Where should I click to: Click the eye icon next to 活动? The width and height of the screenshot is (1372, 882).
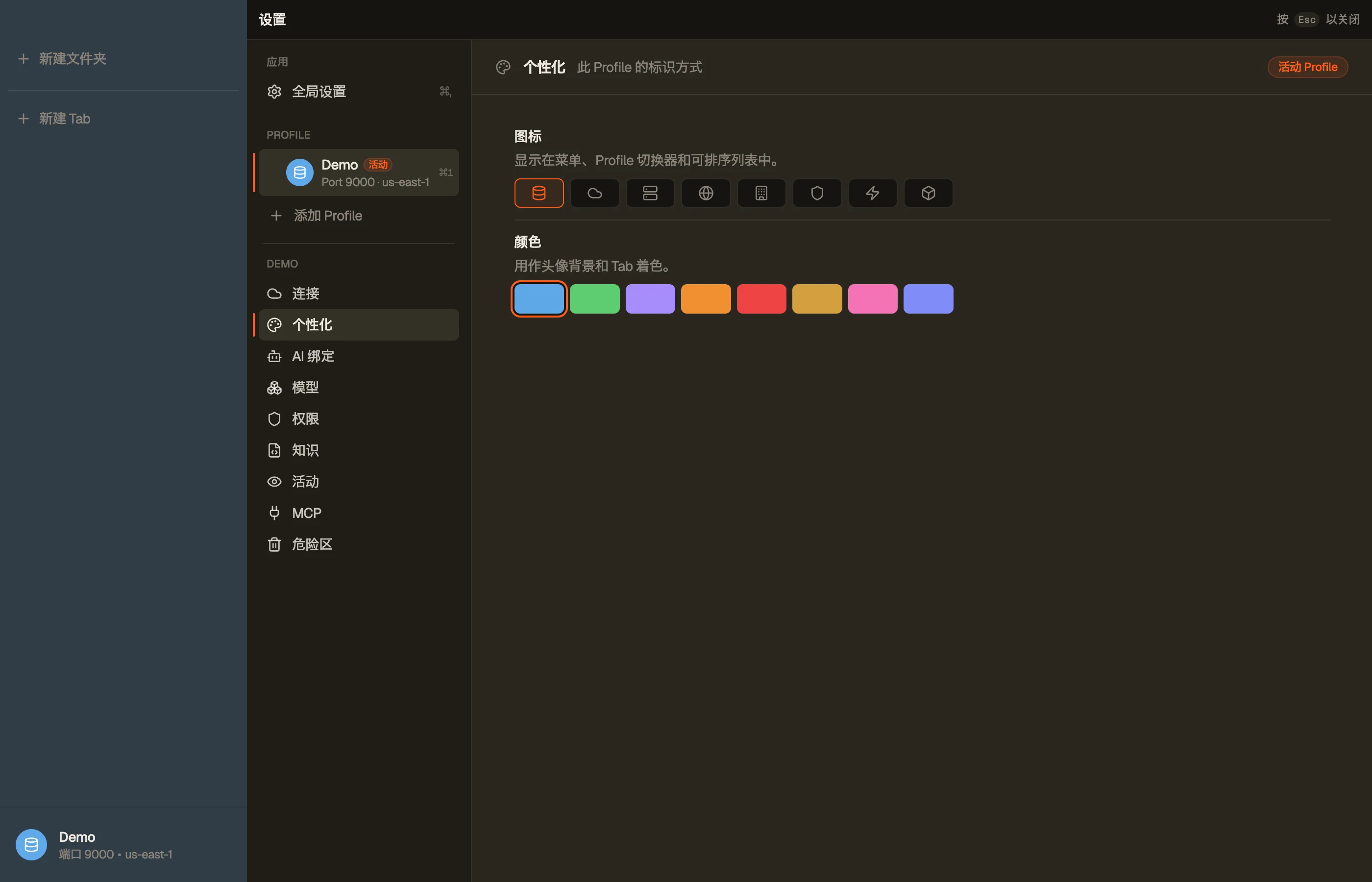tap(274, 482)
